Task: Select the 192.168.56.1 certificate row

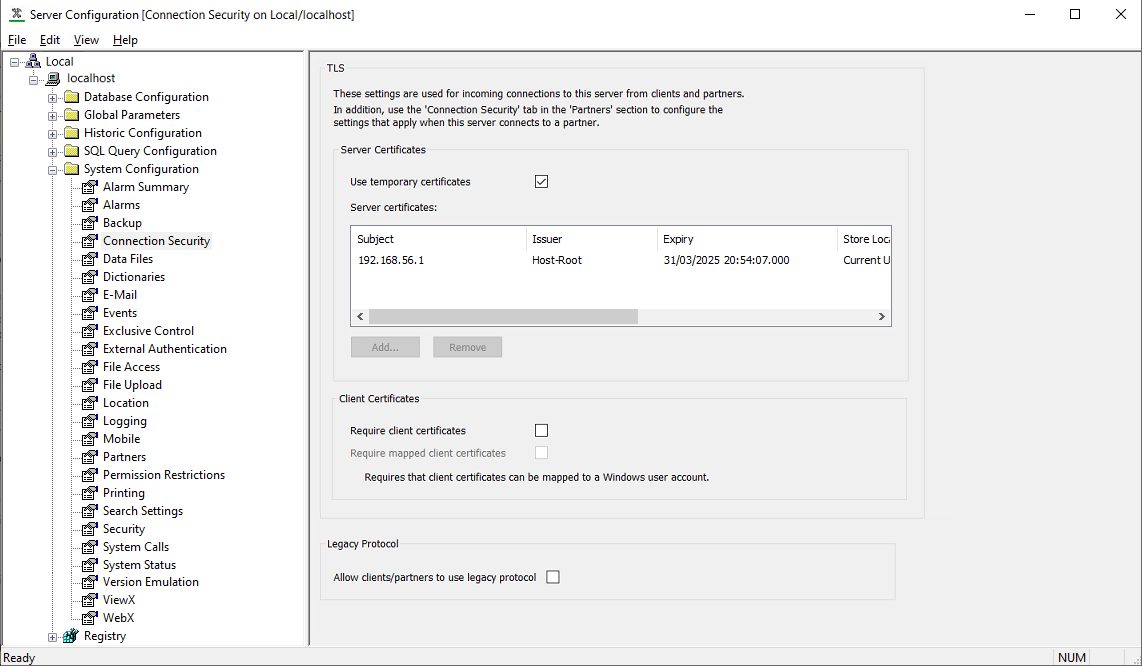Action: pos(391,260)
